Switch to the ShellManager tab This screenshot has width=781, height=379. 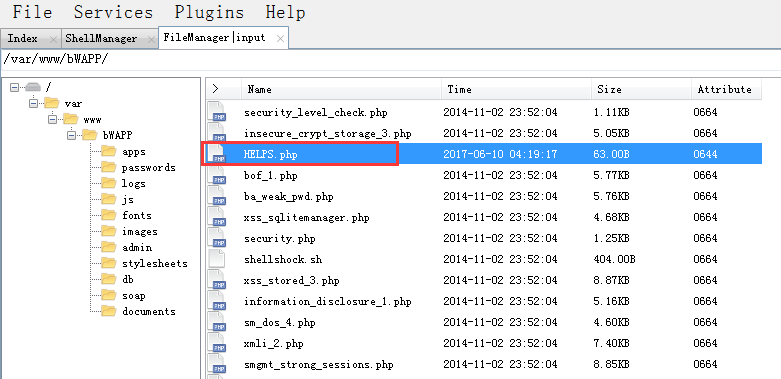[101, 38]
